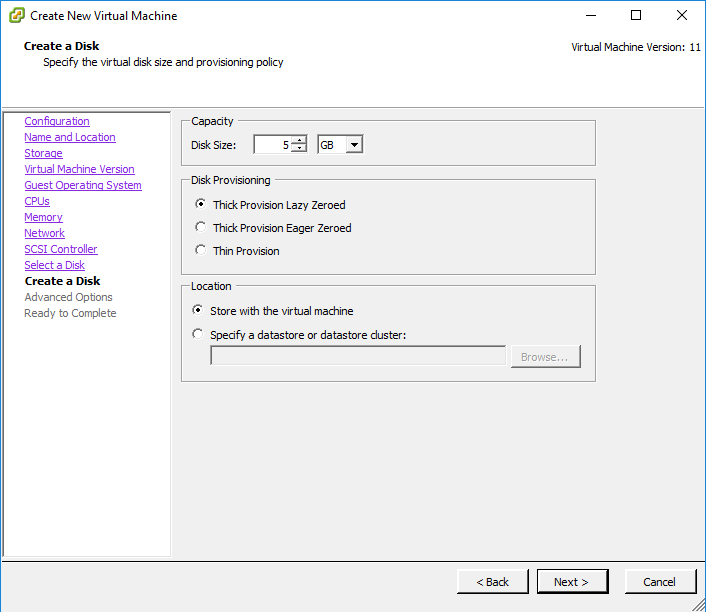Open Guest Operating System step
Screen dimensions: 706x612
(x=83, y=185)
